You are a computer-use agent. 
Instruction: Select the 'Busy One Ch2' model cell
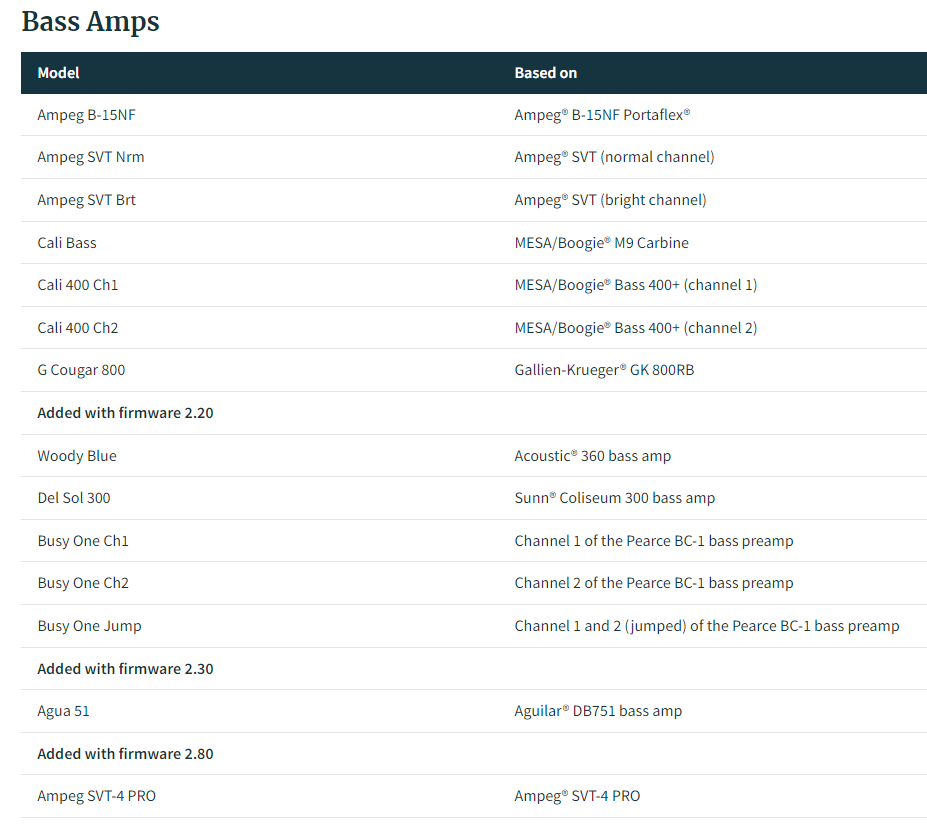83,583
